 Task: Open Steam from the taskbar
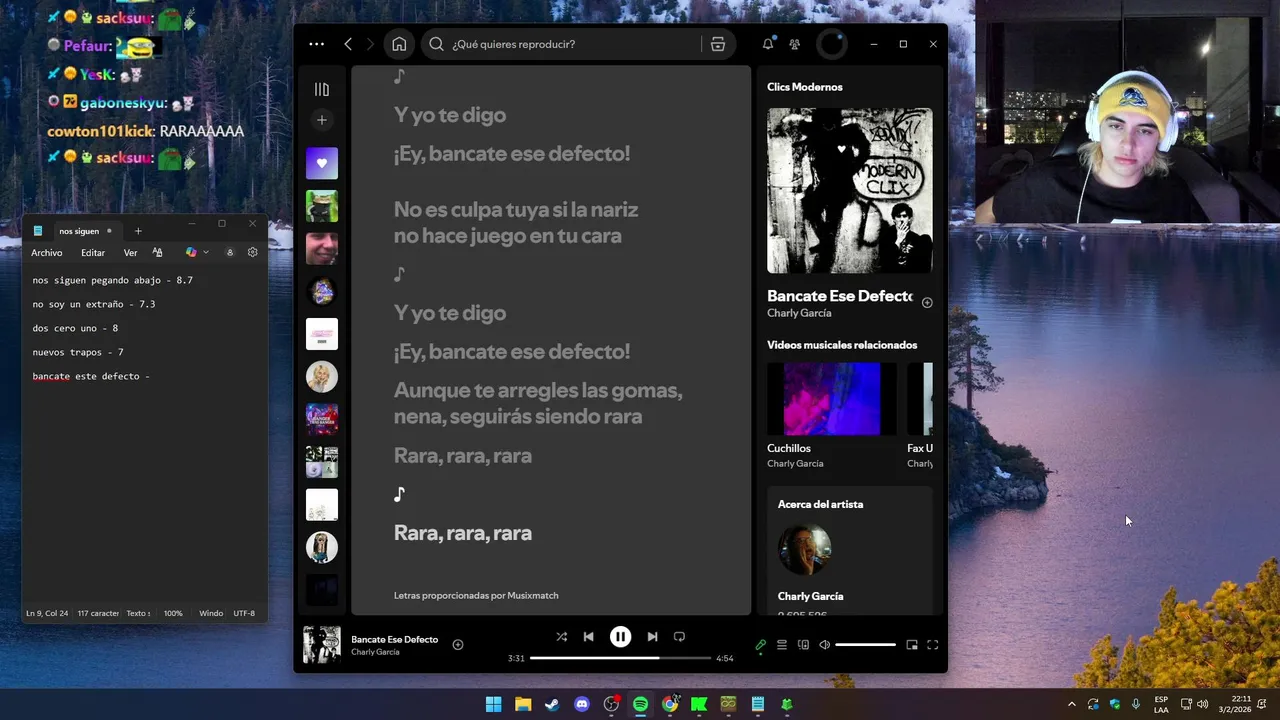point(552,704)
